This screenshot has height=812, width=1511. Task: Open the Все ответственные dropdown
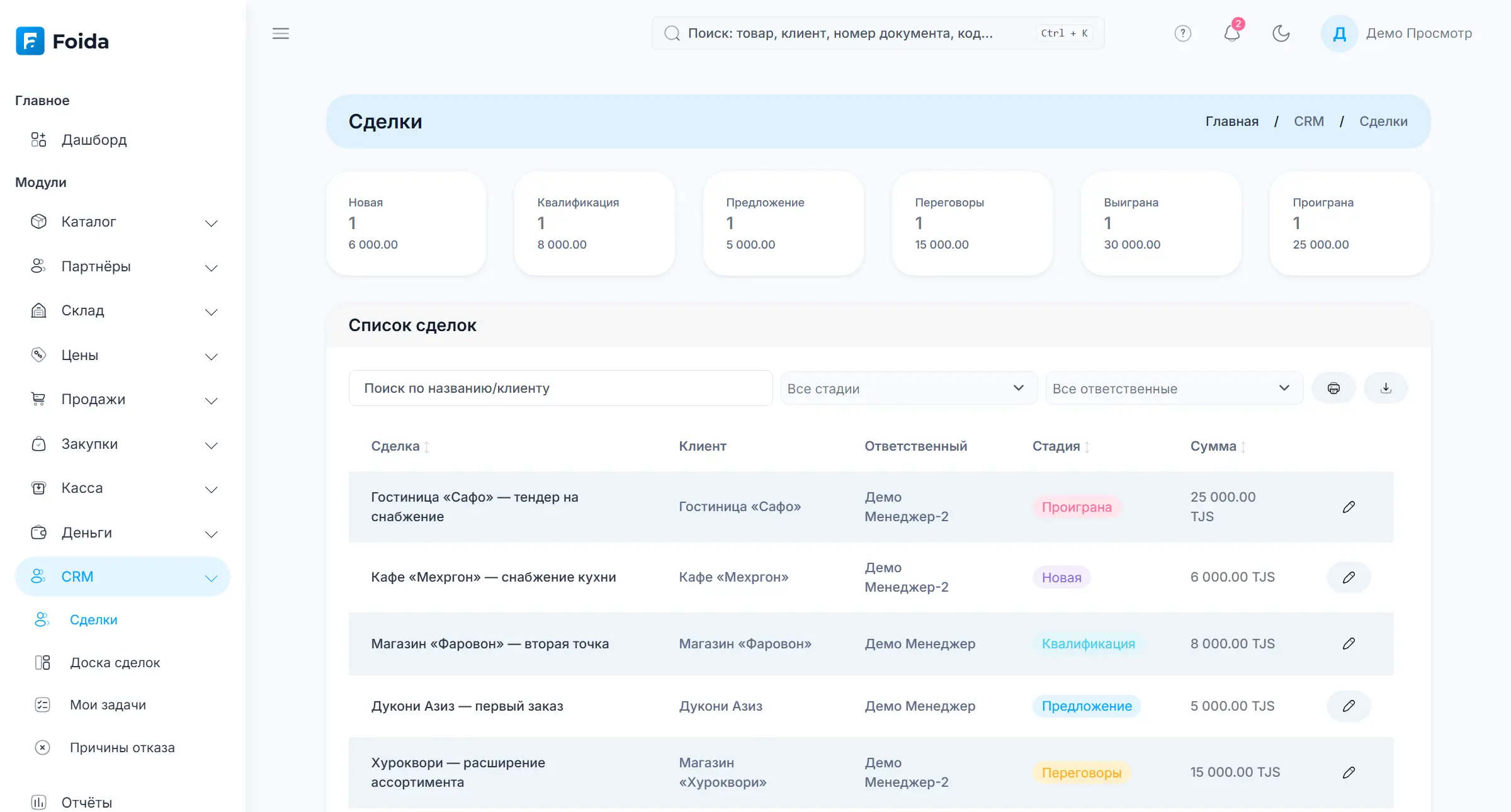tap(1174, 388)
